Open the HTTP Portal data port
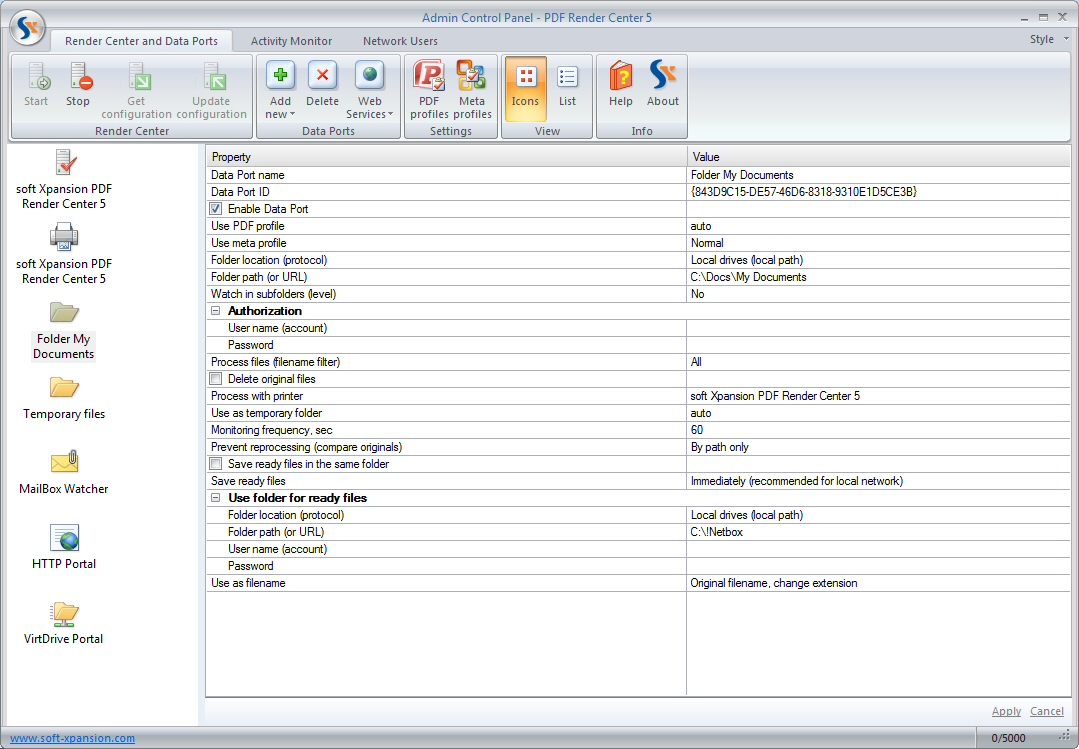The height and width of the screenshot is (749, 1079). point(63,545)
